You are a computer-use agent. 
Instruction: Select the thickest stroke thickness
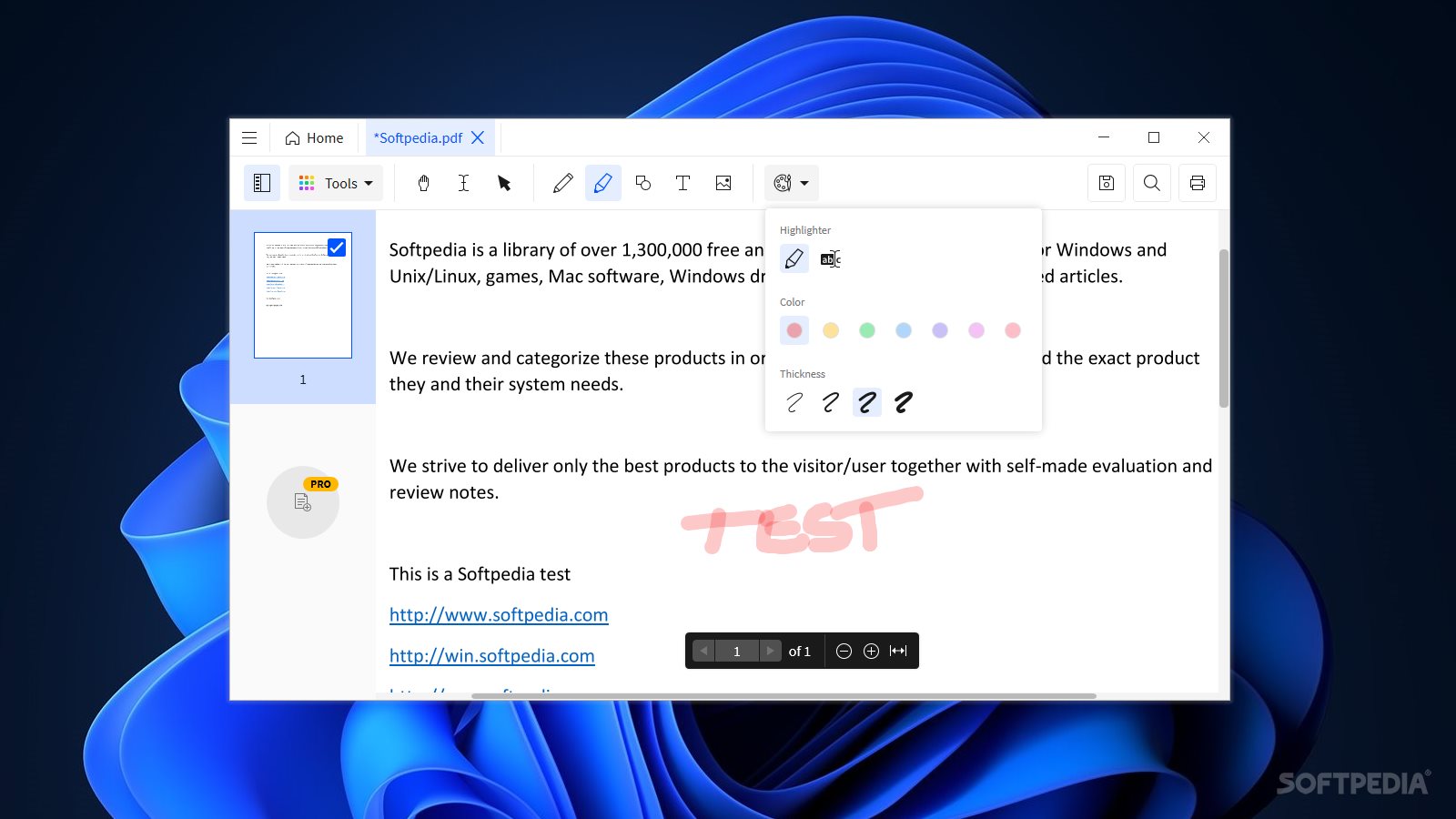pos(904,402)
